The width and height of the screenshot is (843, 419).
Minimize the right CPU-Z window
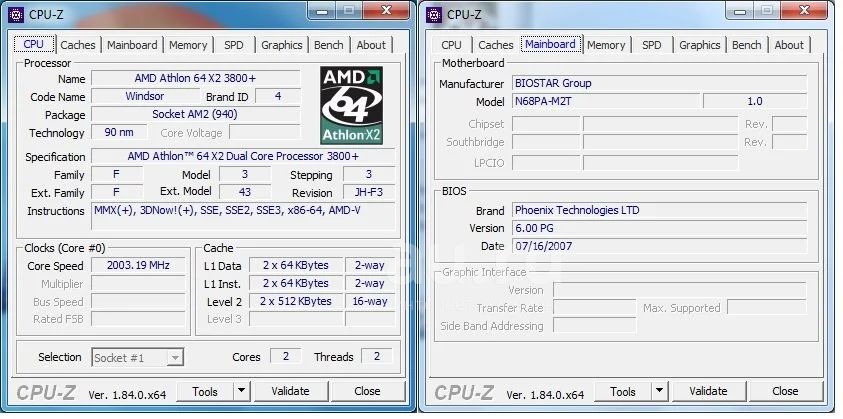740,10
